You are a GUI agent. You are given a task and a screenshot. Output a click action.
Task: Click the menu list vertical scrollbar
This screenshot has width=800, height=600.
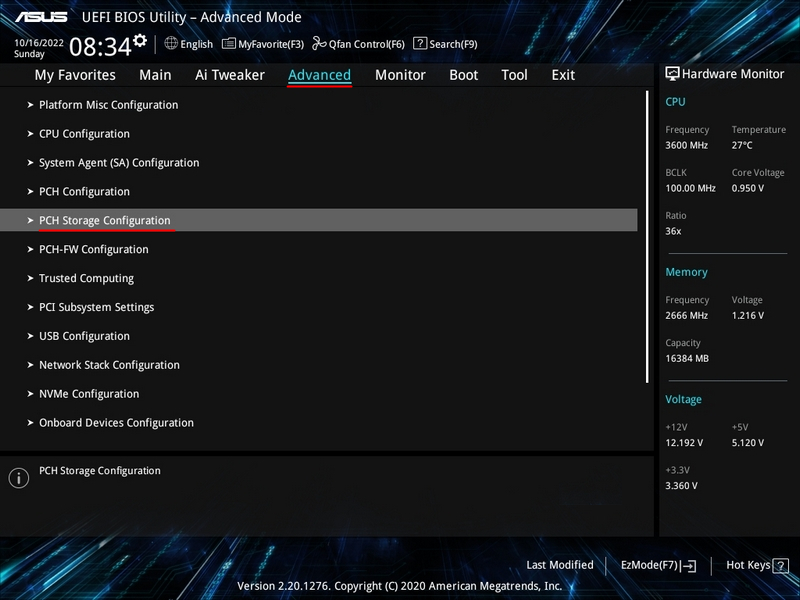pos(647,236)
